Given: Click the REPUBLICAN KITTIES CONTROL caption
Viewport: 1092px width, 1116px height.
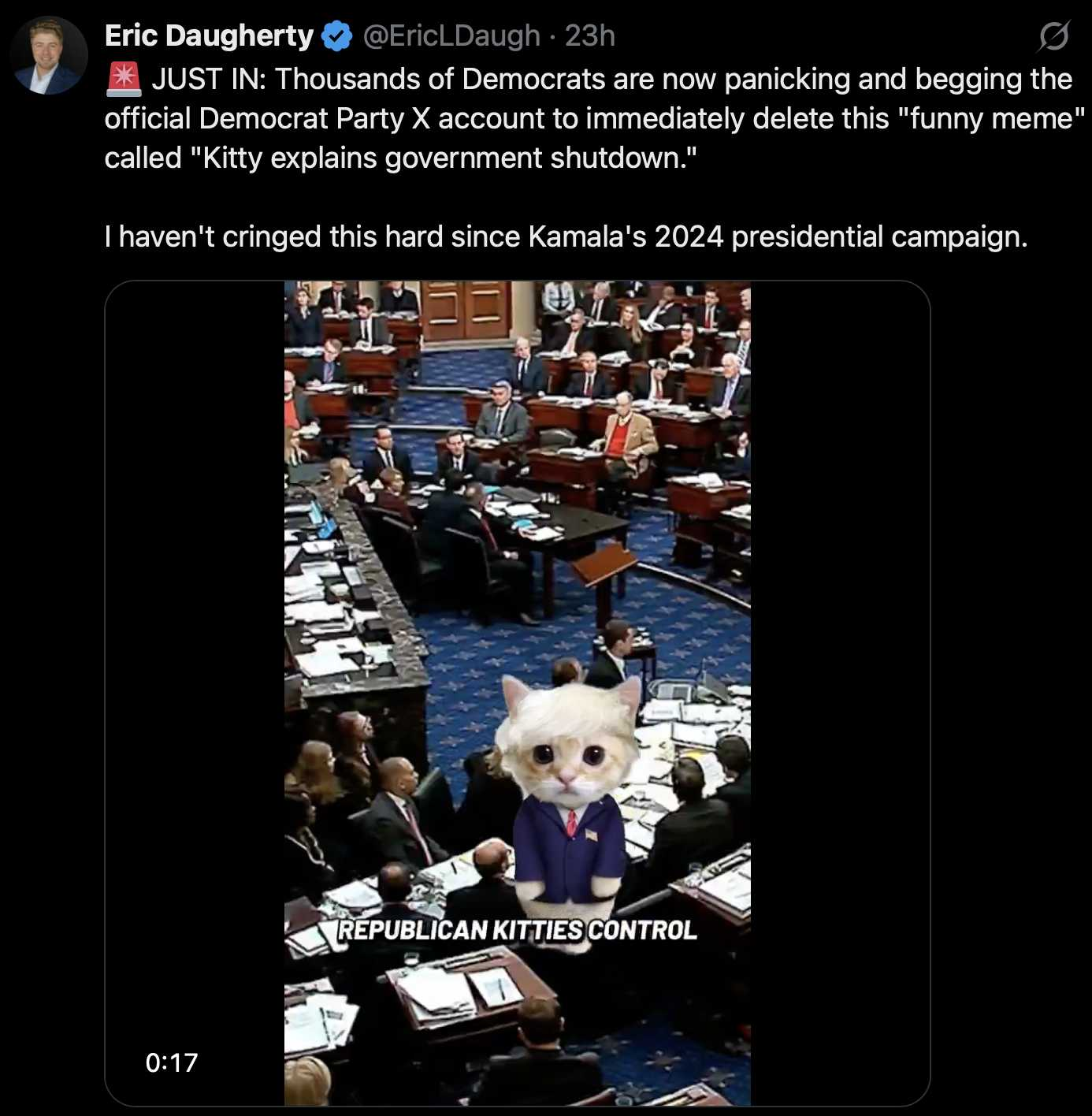Looking at the screenshot, I should pyautogui.click(x=518, y=930).
